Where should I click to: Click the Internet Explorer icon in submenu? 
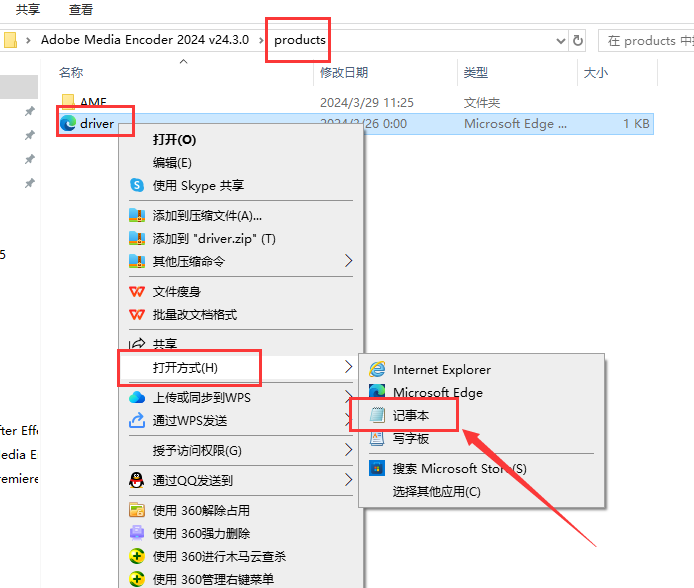point(377,369)
